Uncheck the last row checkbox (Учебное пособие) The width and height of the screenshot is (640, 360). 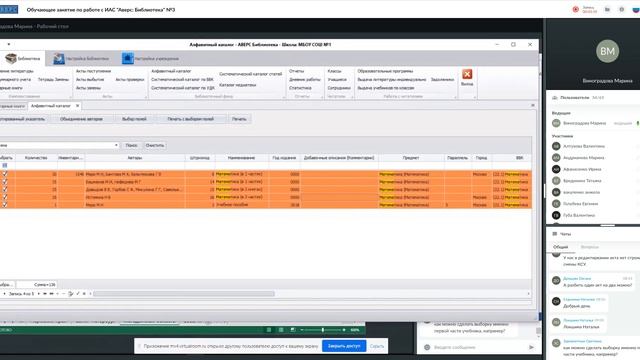pyautogui.click(x=5, y=205)
